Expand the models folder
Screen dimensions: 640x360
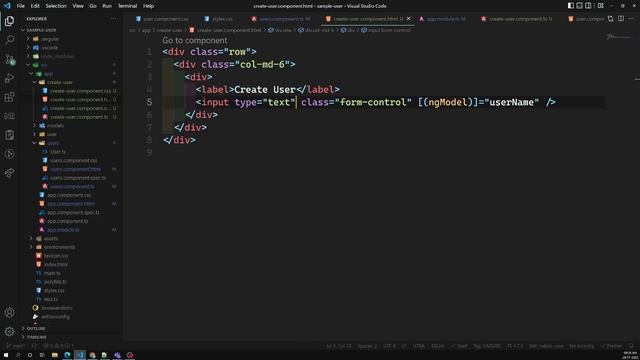55,126
